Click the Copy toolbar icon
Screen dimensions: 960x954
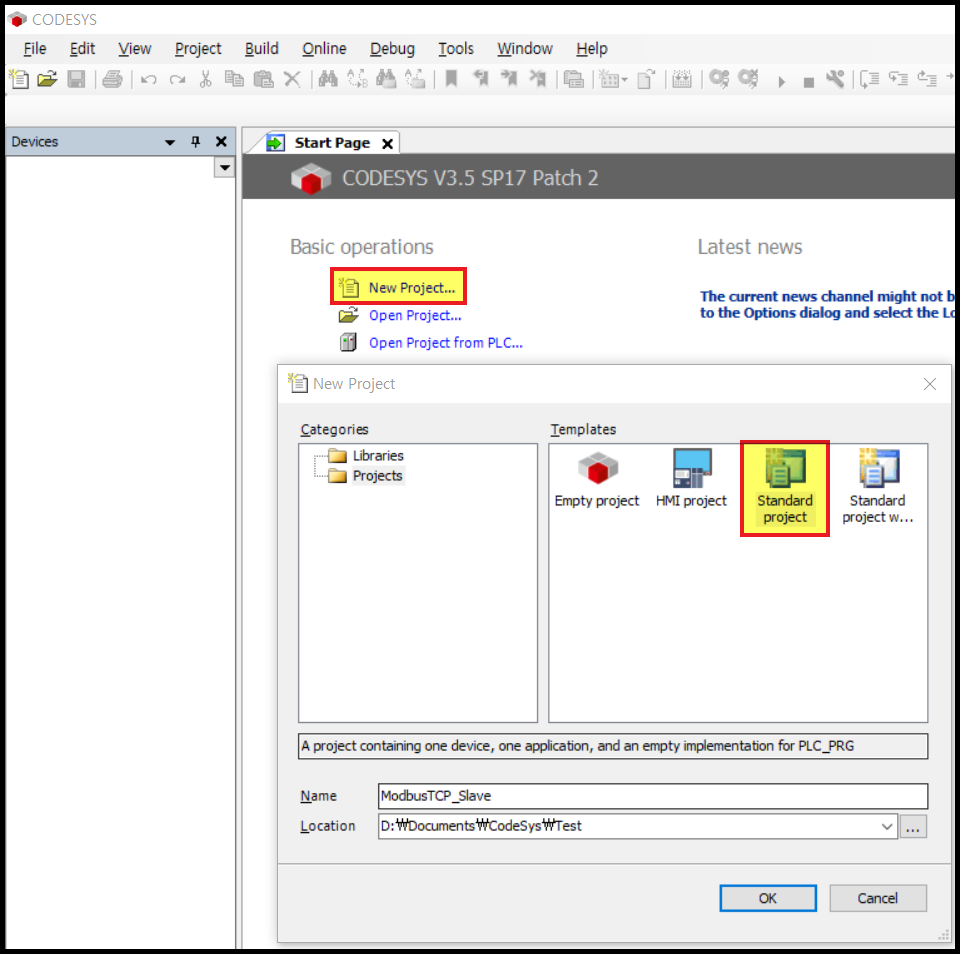(x=234, y=79)
